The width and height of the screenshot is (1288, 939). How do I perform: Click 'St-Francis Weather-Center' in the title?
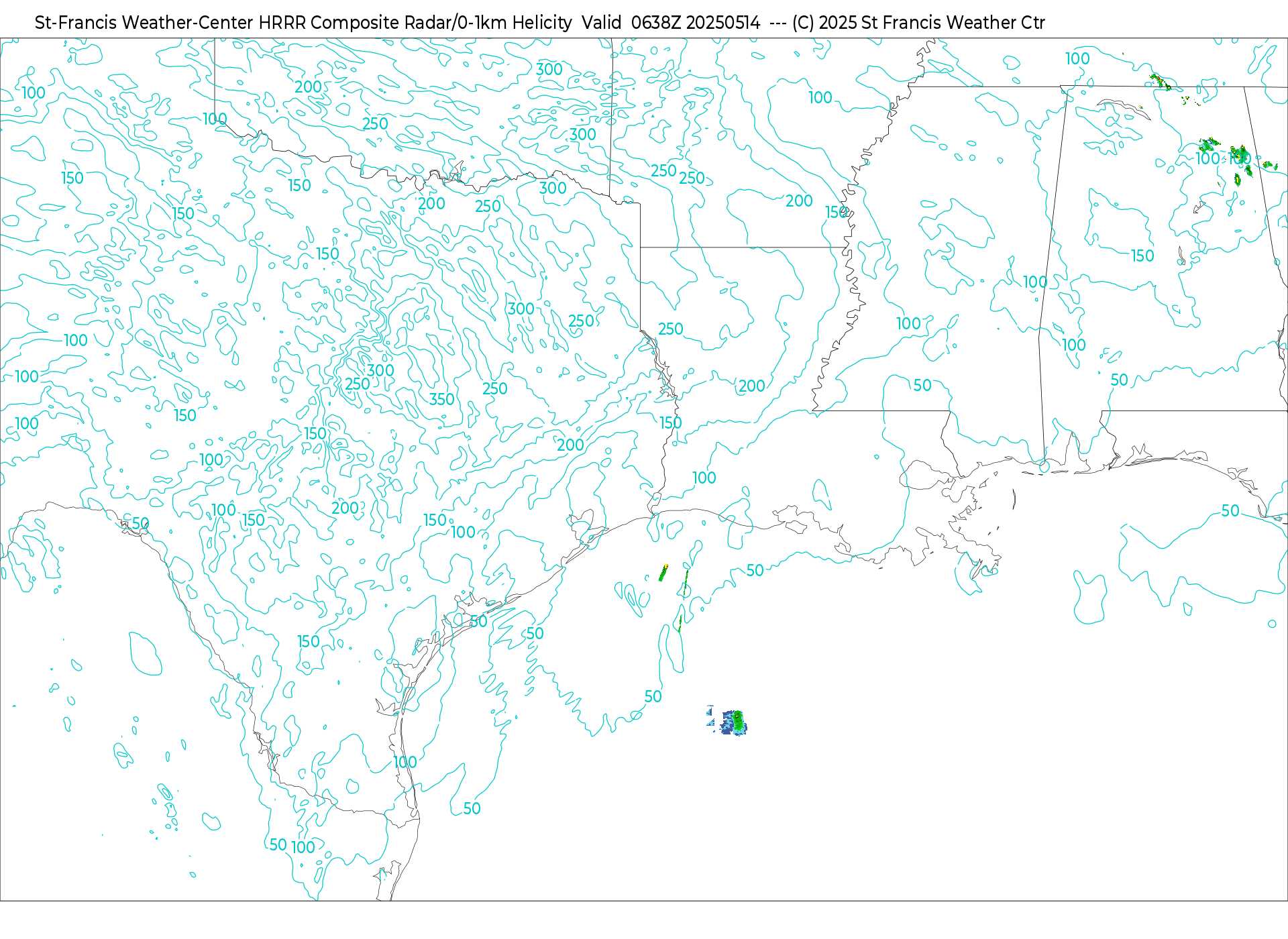pos(144,23)
